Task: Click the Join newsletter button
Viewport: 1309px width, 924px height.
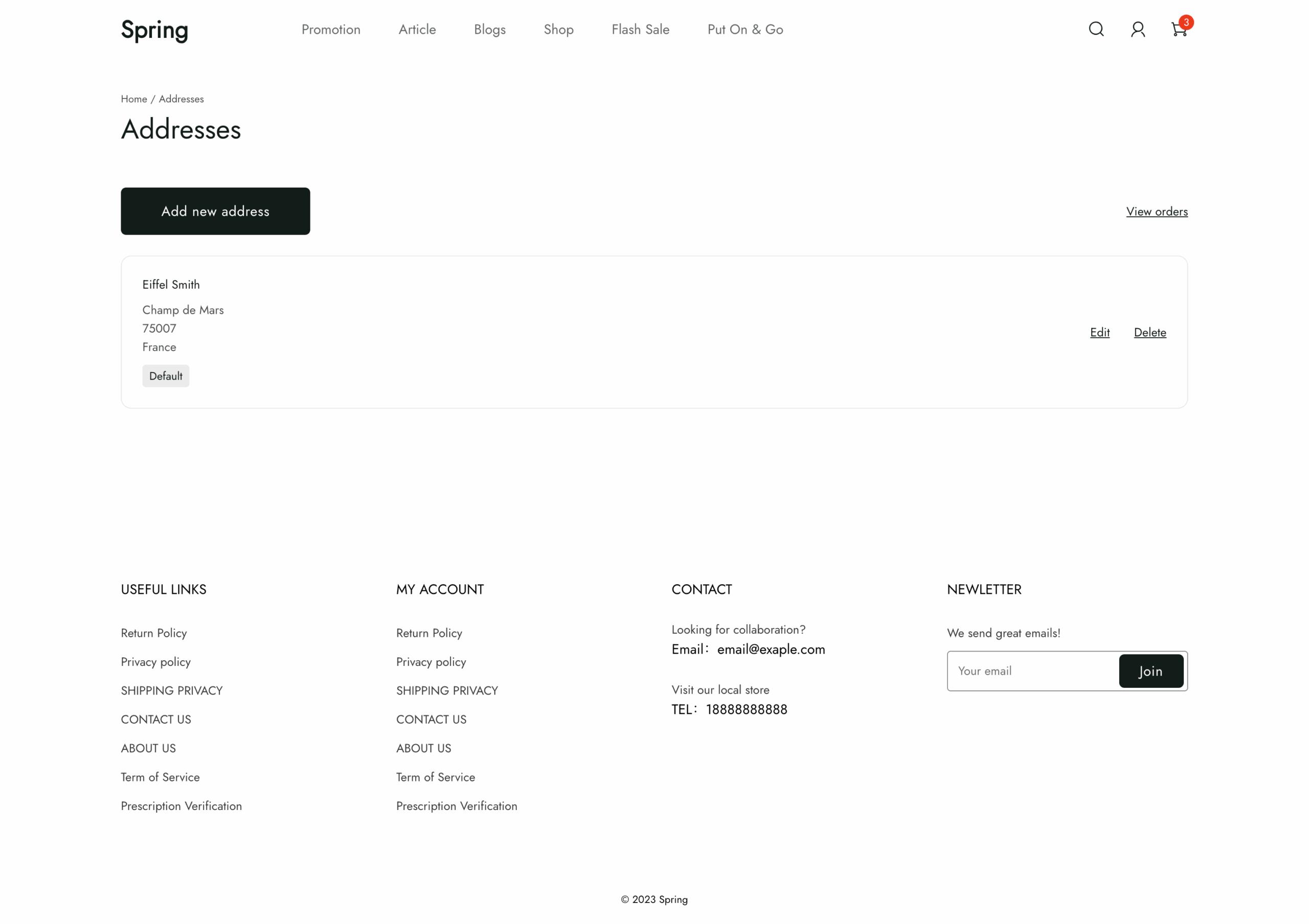Action: pos(1150,671)
